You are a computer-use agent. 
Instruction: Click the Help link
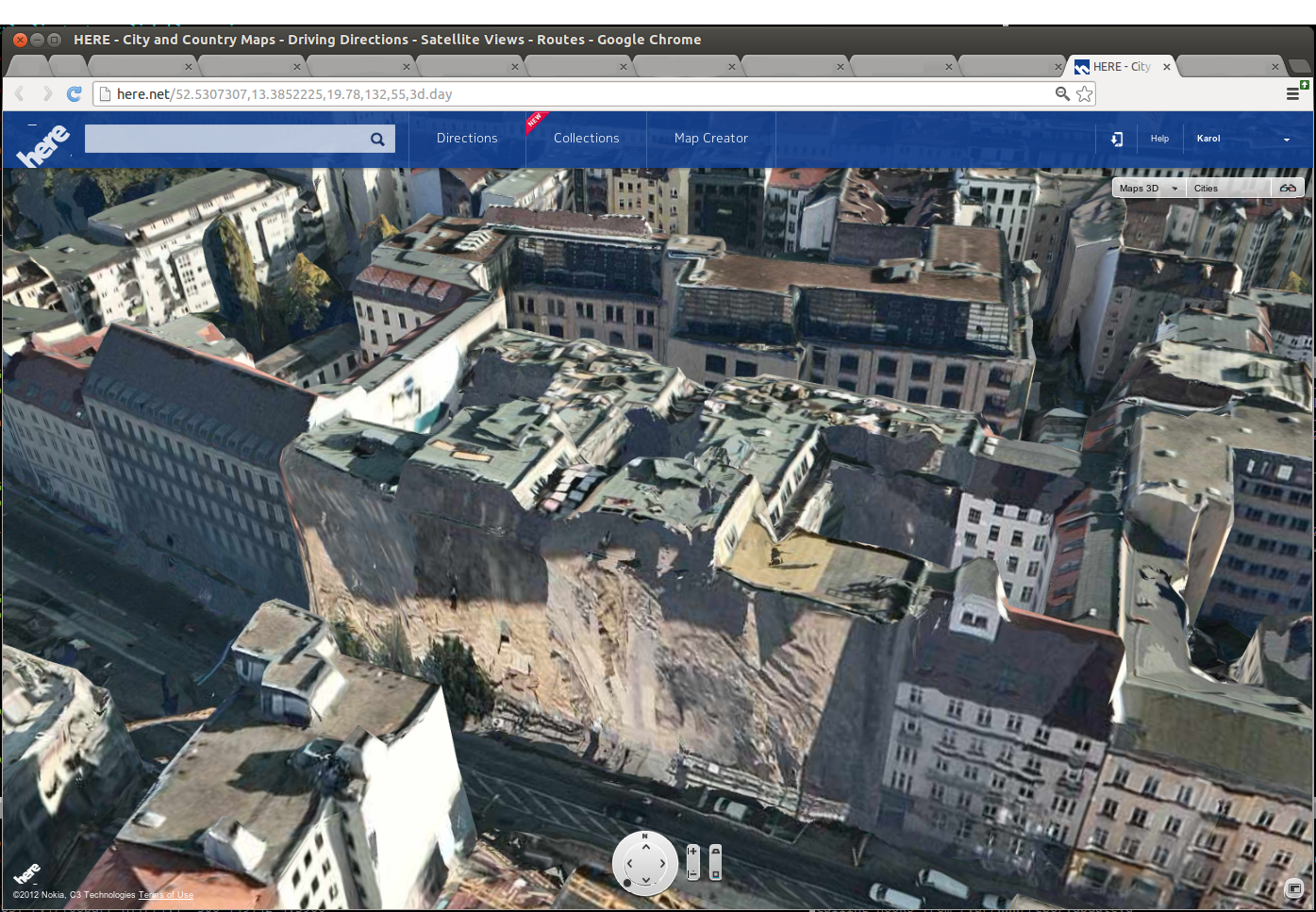click(1159, 139)
